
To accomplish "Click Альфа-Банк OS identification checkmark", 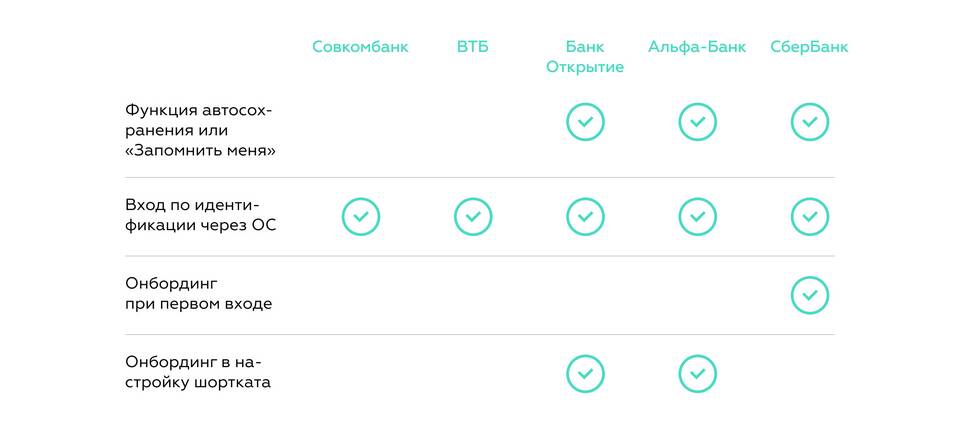I will coord(697,216).
